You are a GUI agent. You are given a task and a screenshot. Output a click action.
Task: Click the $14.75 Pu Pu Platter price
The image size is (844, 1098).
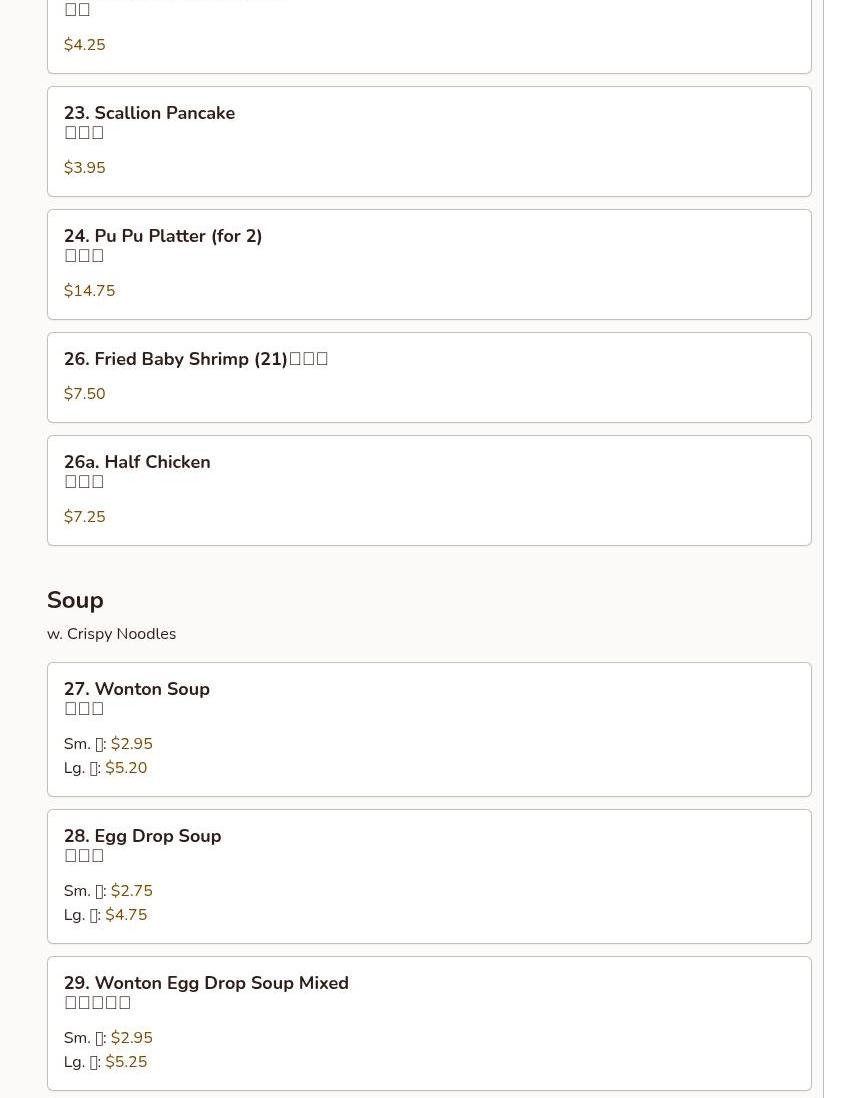pos(90,291)
